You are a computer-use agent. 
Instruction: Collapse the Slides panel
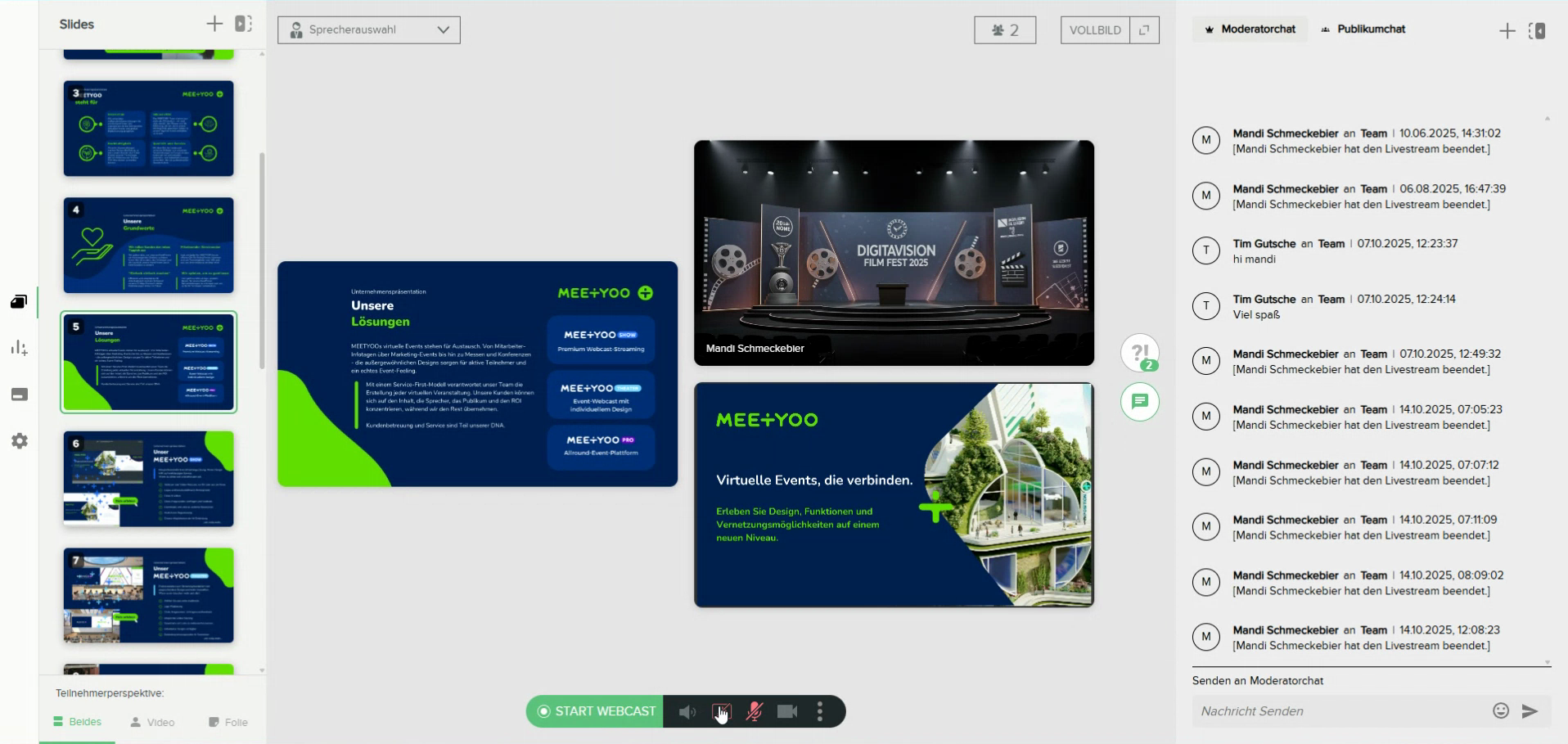[x=243, y=24]
